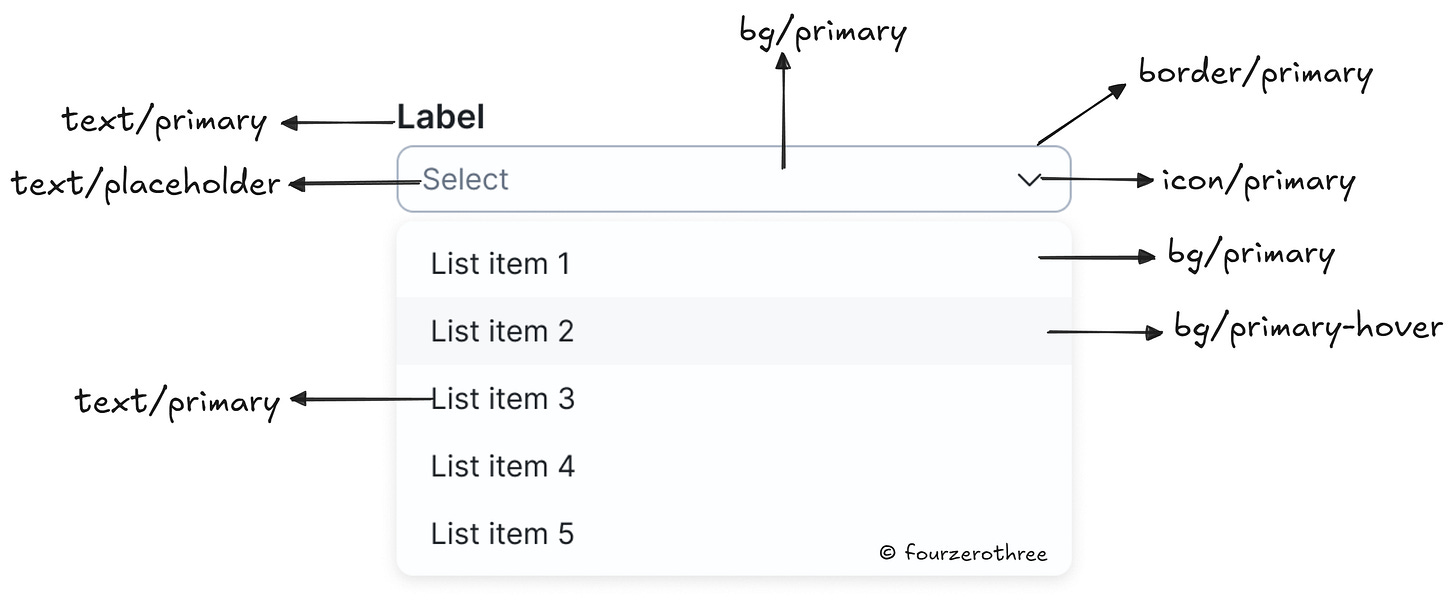Click the border/primary annotation text

(1255, 74)
